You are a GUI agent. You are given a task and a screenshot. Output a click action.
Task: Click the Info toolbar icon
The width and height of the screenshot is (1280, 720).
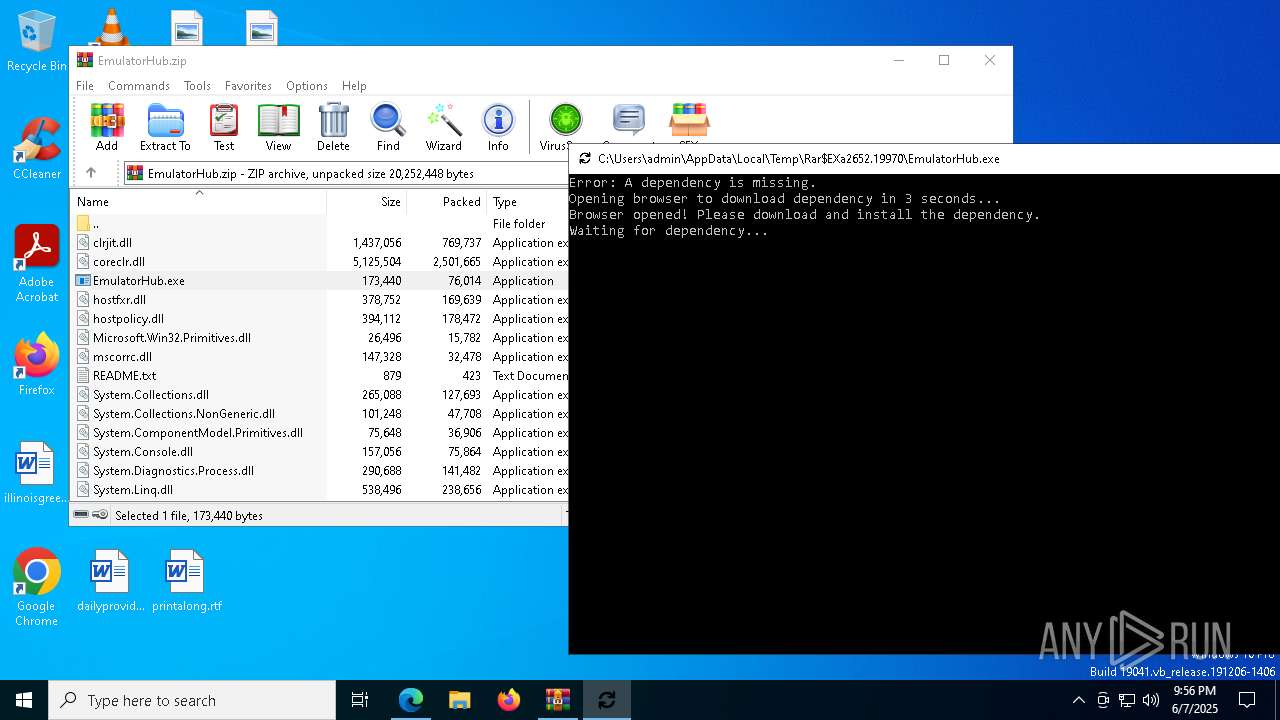tap(498, 127)
